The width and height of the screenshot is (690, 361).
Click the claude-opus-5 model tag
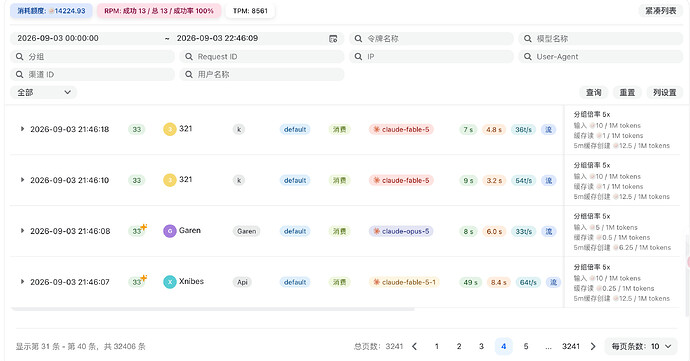point(401,231)
